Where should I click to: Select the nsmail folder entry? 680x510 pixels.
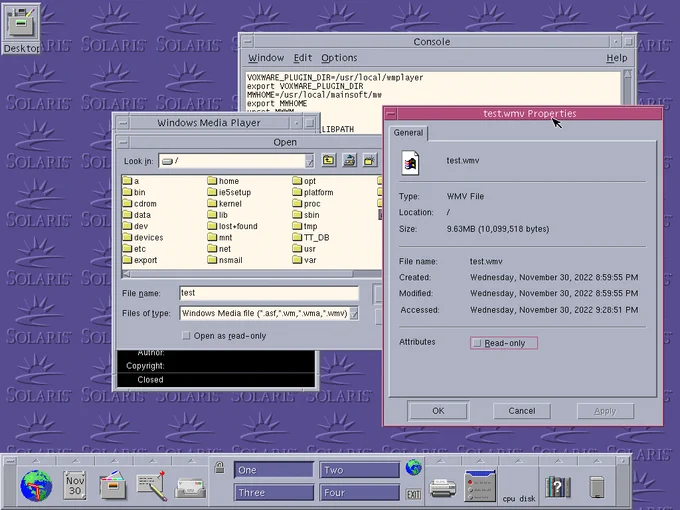point(225,260)
